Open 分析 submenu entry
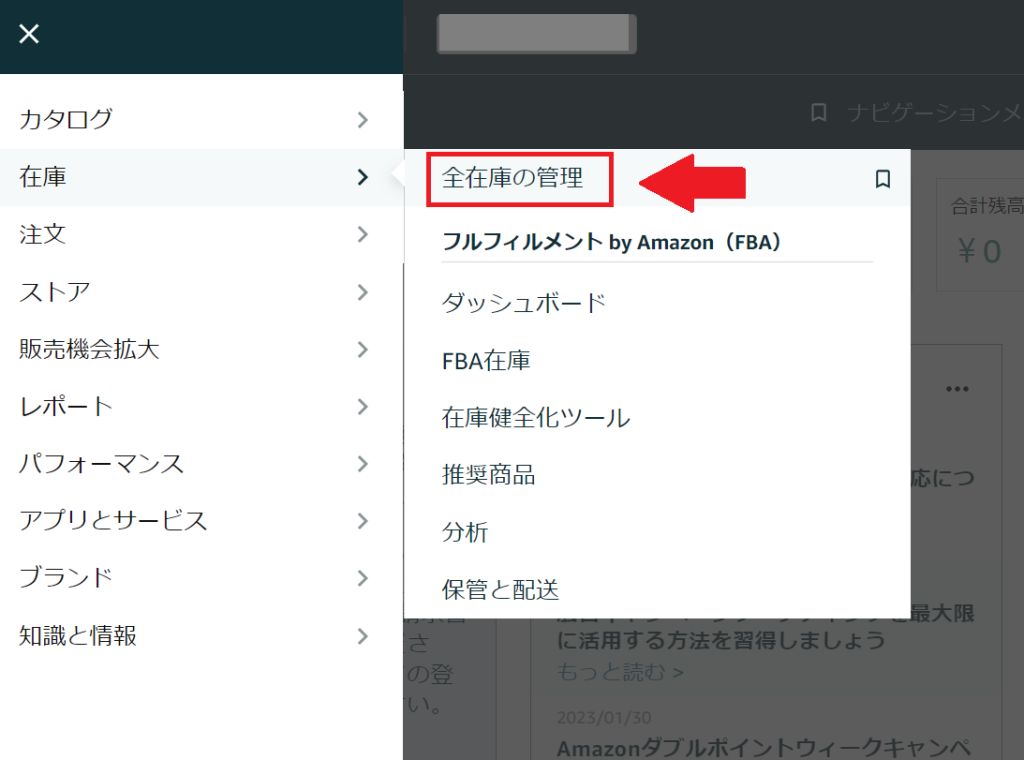The image size is (1024, 760). coord(464,532)
